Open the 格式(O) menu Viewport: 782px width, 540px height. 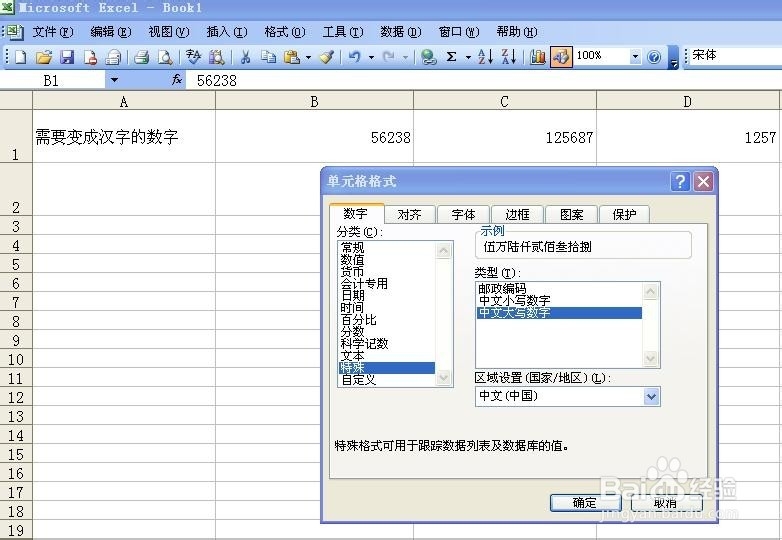click(285, 32)
